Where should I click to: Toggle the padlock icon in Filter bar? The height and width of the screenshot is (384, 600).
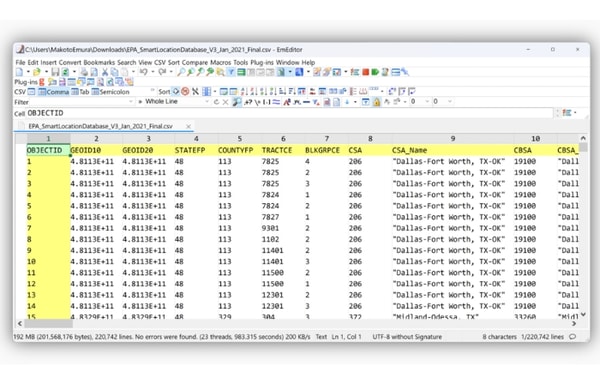coord(377,102)
